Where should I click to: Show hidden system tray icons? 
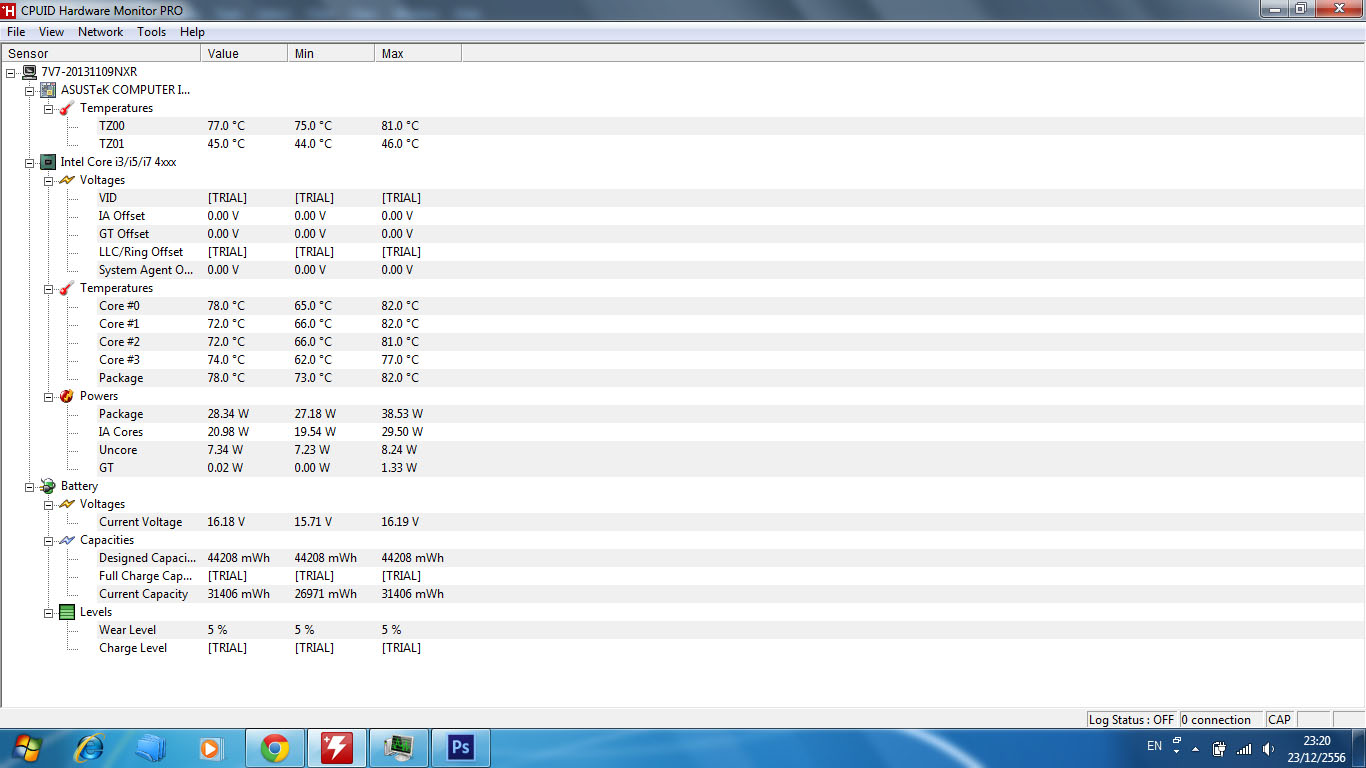coord(1195,749)
